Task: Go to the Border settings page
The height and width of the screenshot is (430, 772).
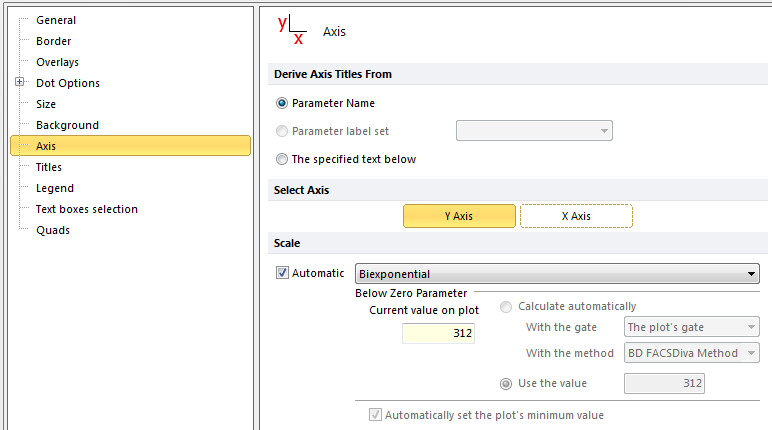Action: tap(53, 41)
